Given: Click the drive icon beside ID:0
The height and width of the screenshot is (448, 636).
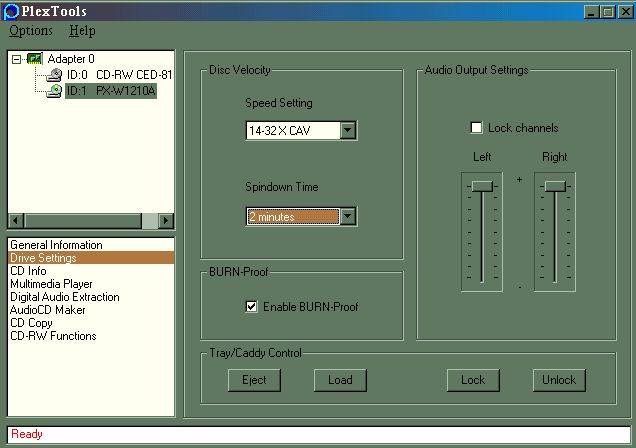Looking at the screenshot, I should point(54,75).
